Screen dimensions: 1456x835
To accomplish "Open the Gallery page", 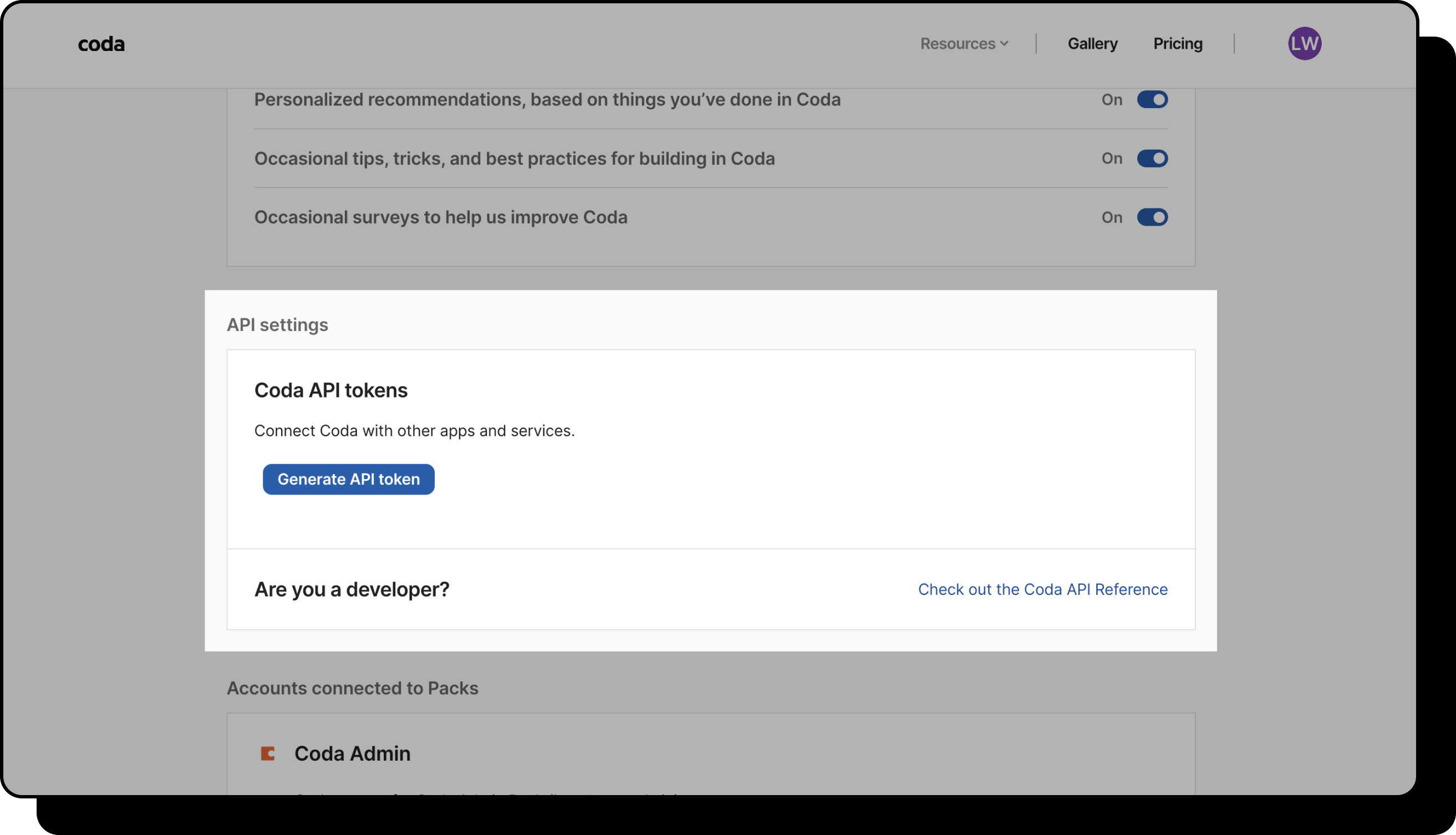I will 1092,44.
